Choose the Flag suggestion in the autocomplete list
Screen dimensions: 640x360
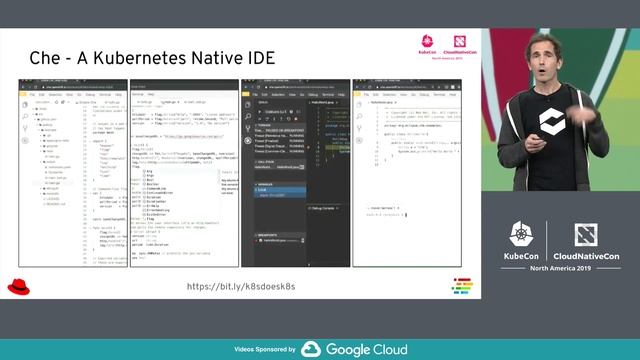[x=150, y=219]
